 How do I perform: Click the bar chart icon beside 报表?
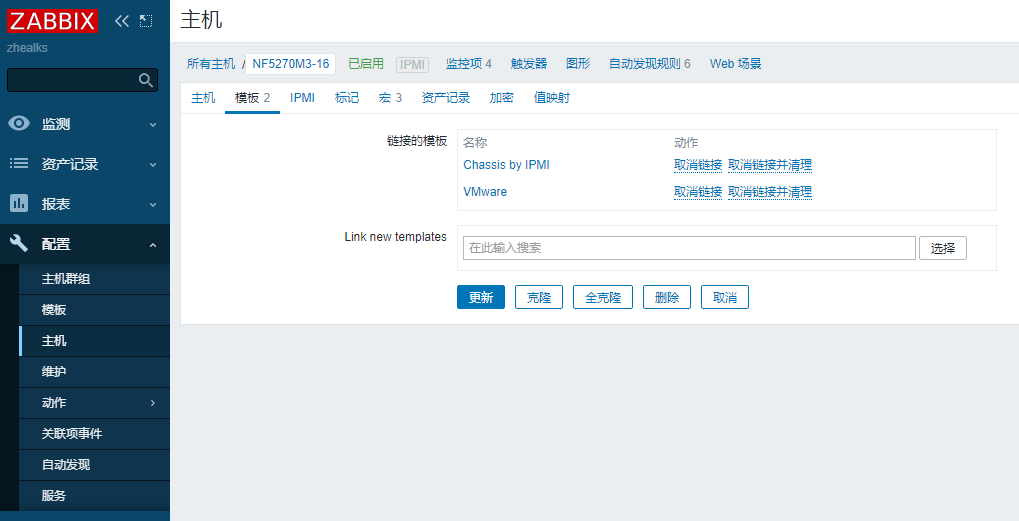(x=19, y=203)
